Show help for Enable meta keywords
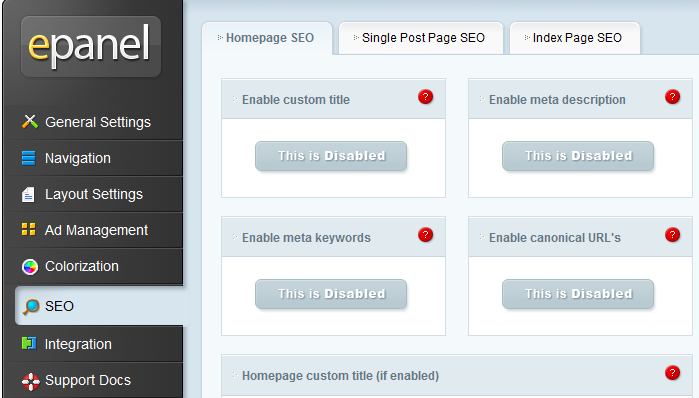This screenshot has height=398, width=699. (425, 235)
